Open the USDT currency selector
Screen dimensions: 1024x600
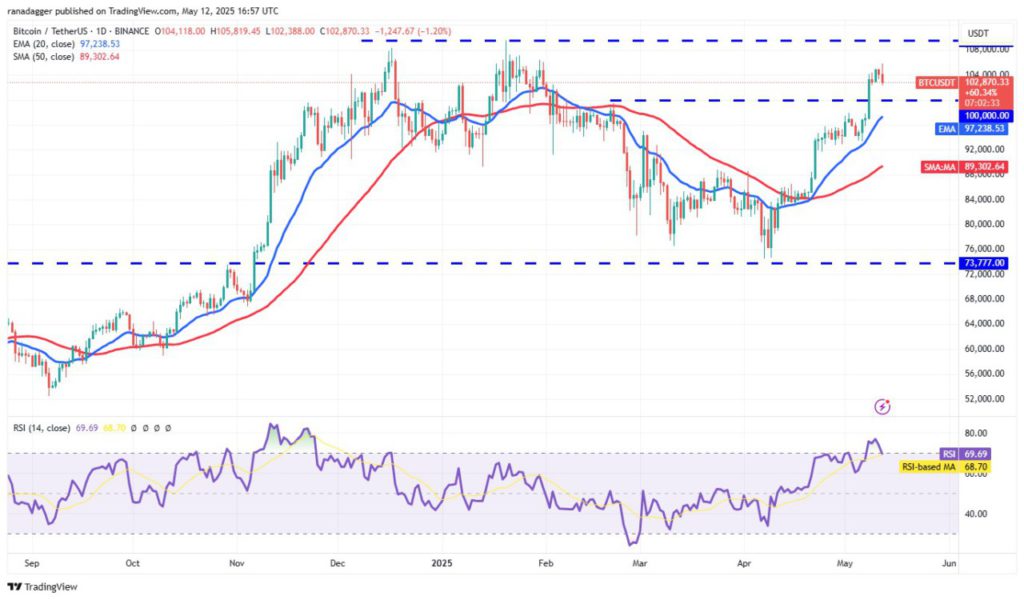978,33
